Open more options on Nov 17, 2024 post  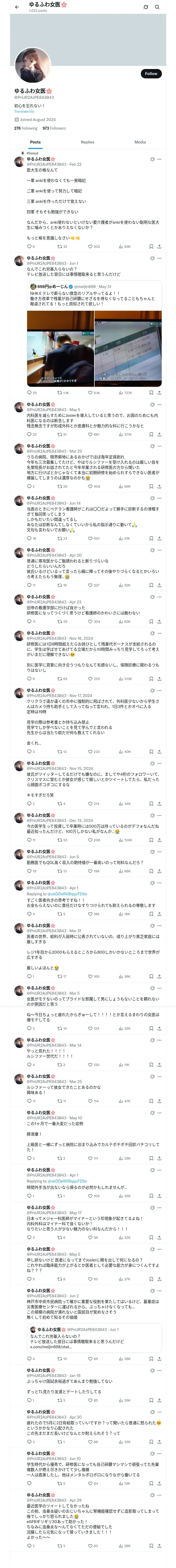[x=160, y=690]
